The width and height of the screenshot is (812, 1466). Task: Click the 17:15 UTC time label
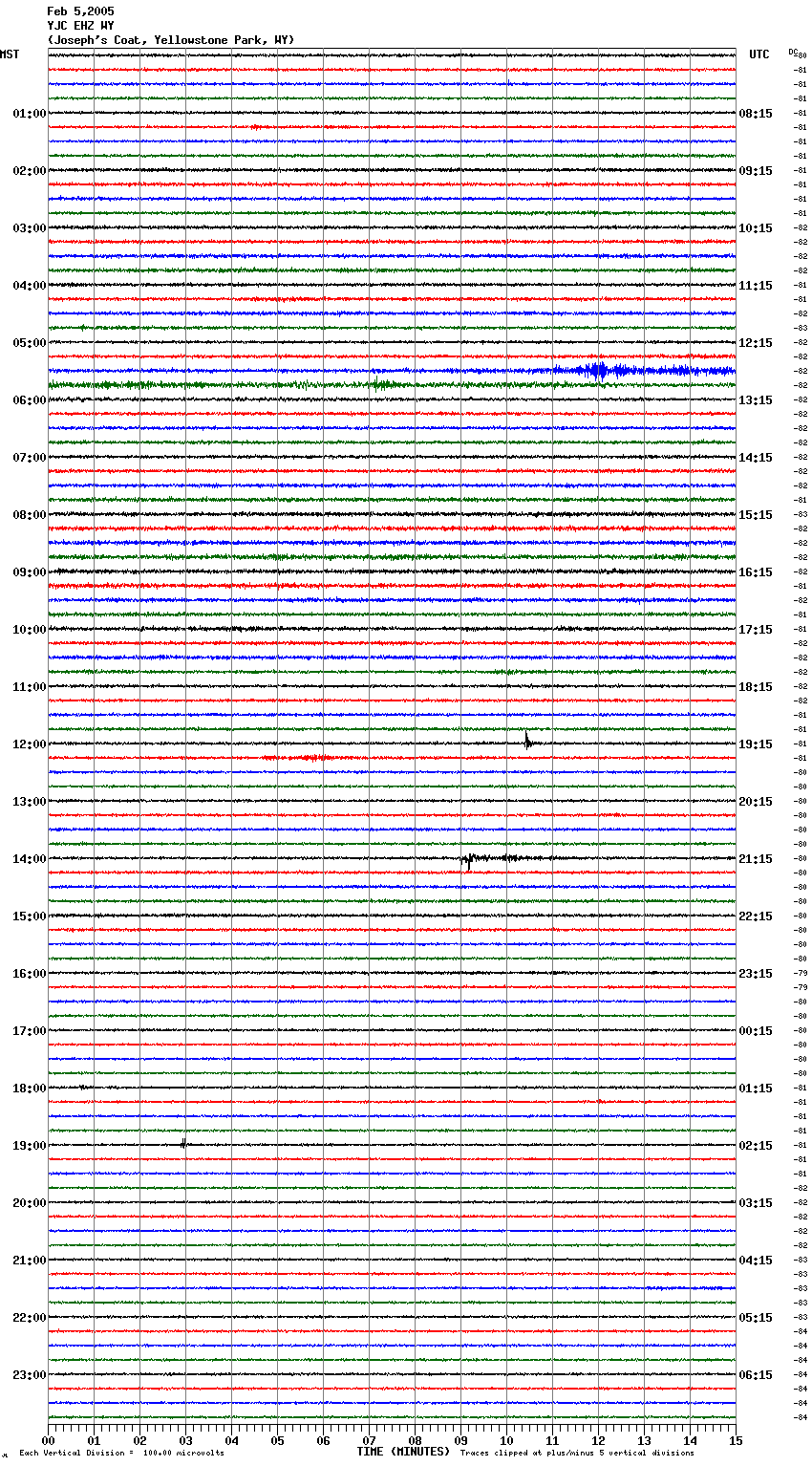tap(756, 630)
